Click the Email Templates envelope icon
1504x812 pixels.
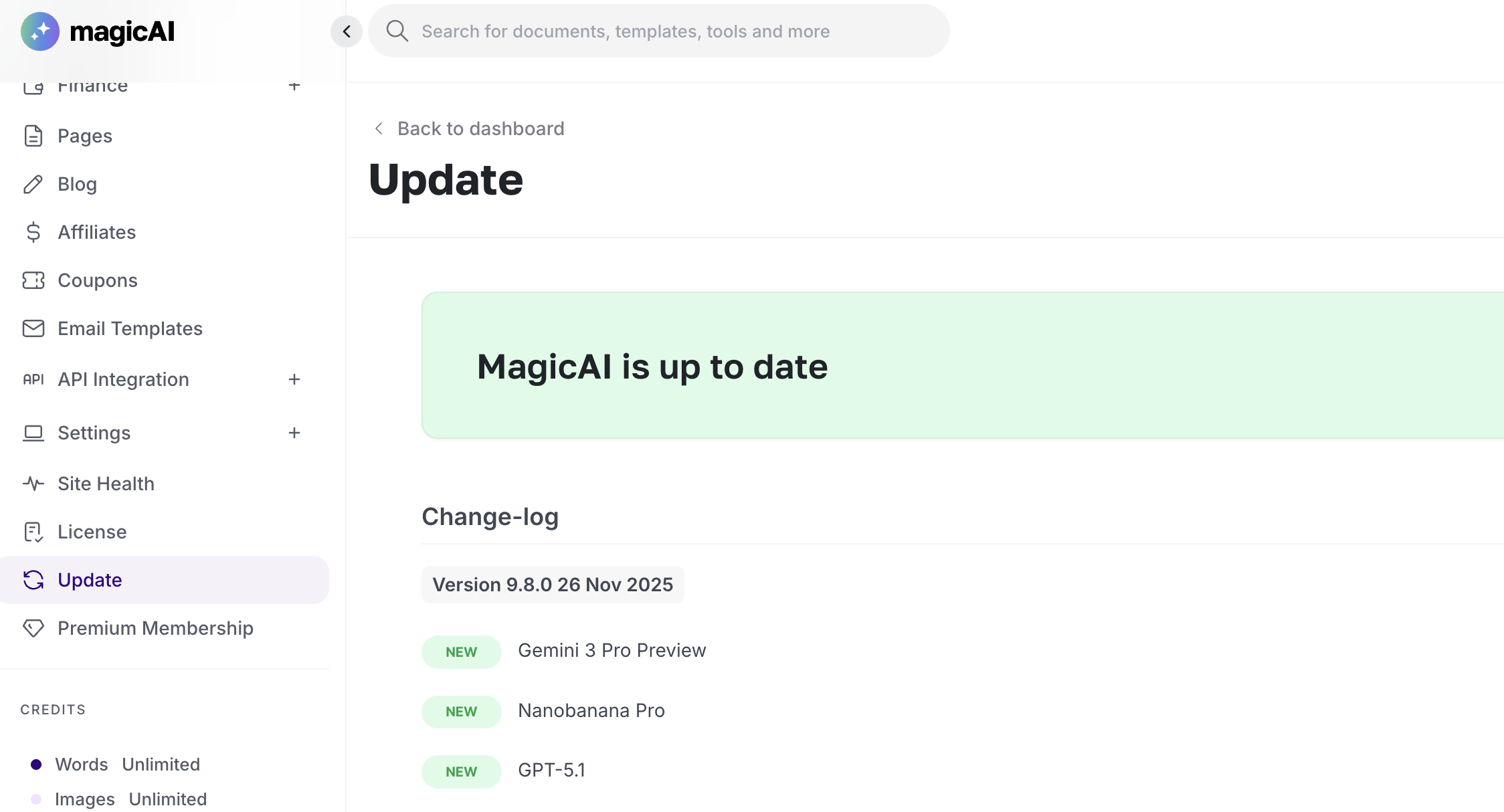tap(33, 328)
